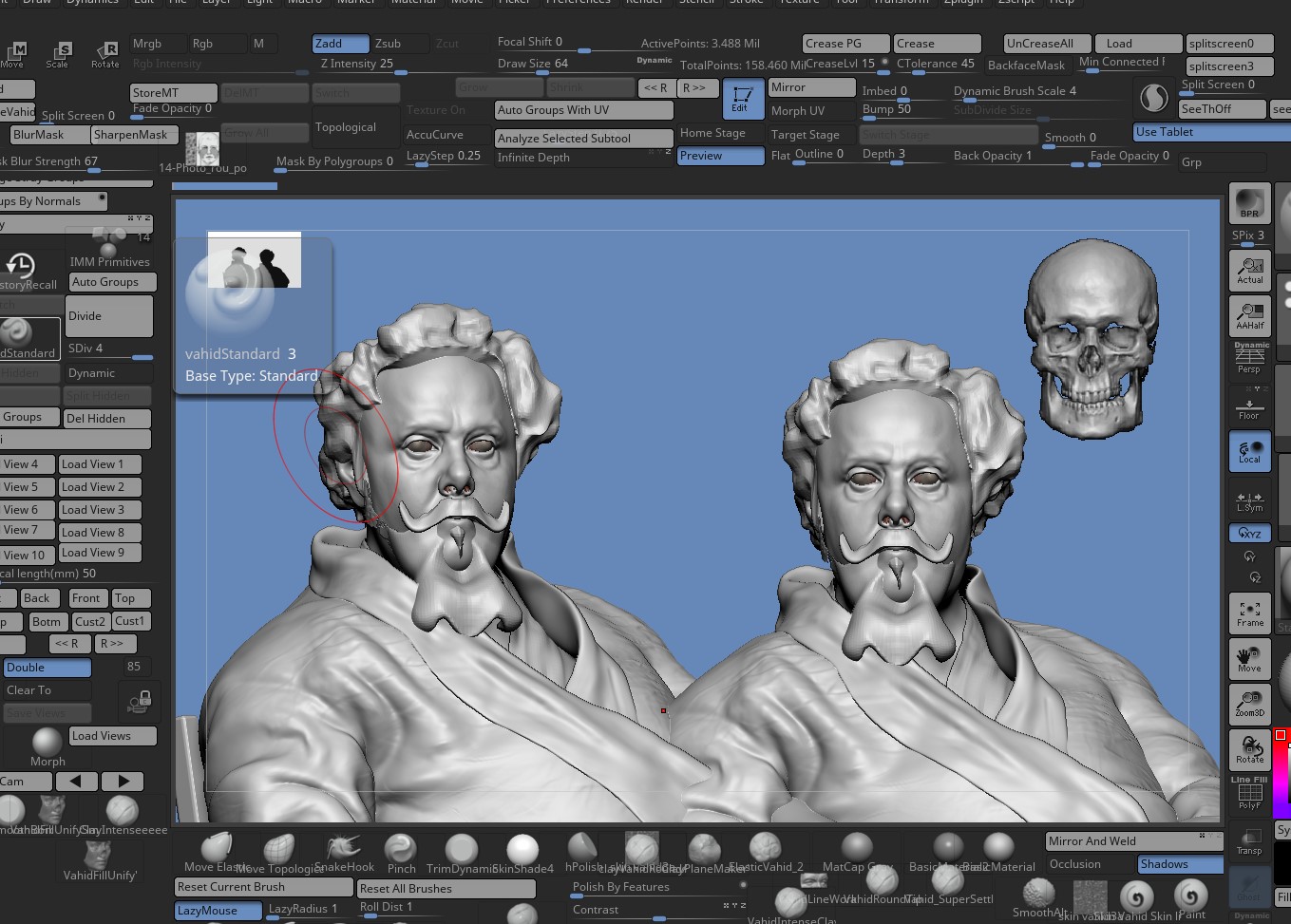Screen dimensions: 1291x924
Task: Activate Dynamic Perspective mode
Action: [1249, 356]
